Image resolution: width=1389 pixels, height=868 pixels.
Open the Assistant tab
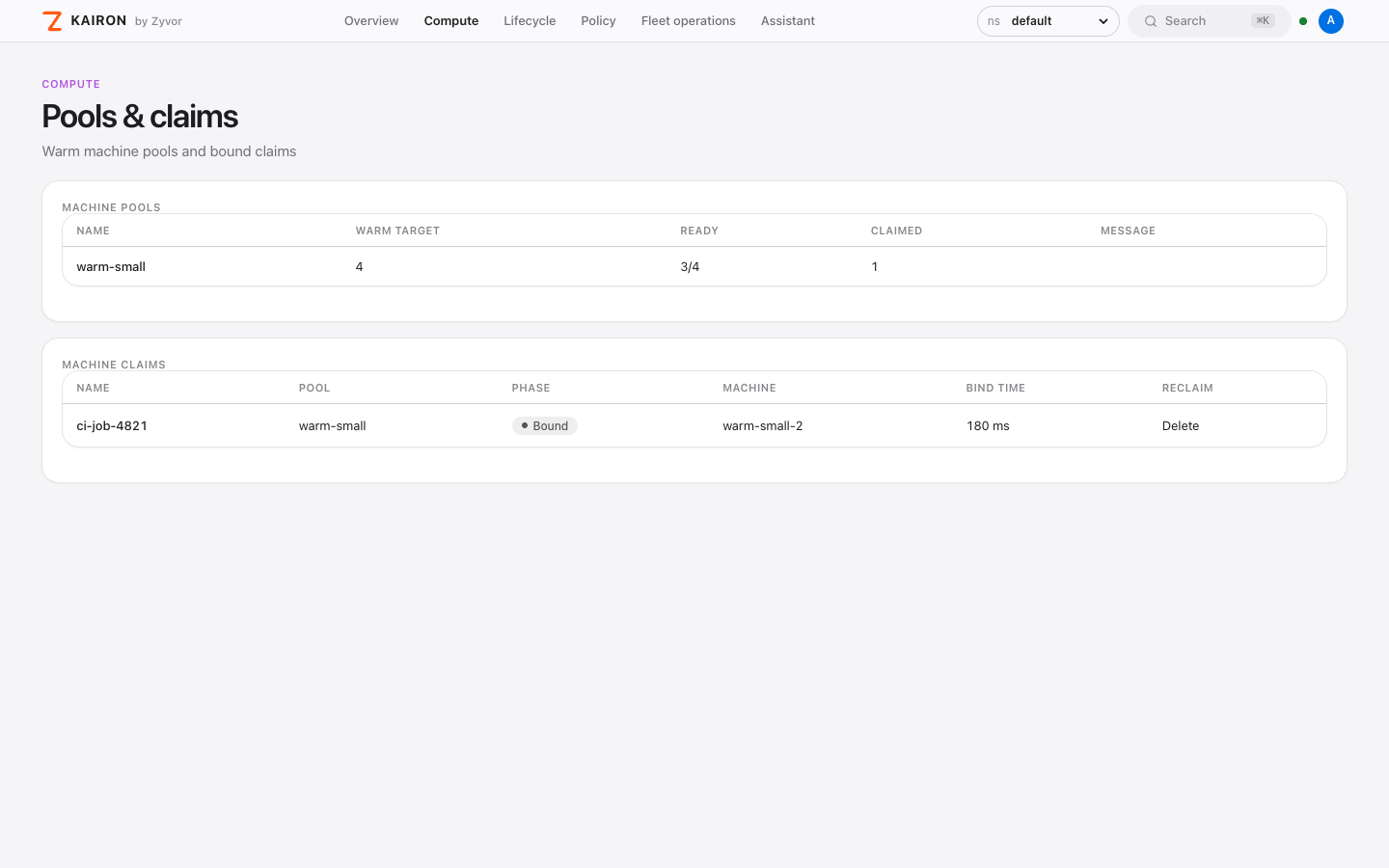click(x=788, y=21)
